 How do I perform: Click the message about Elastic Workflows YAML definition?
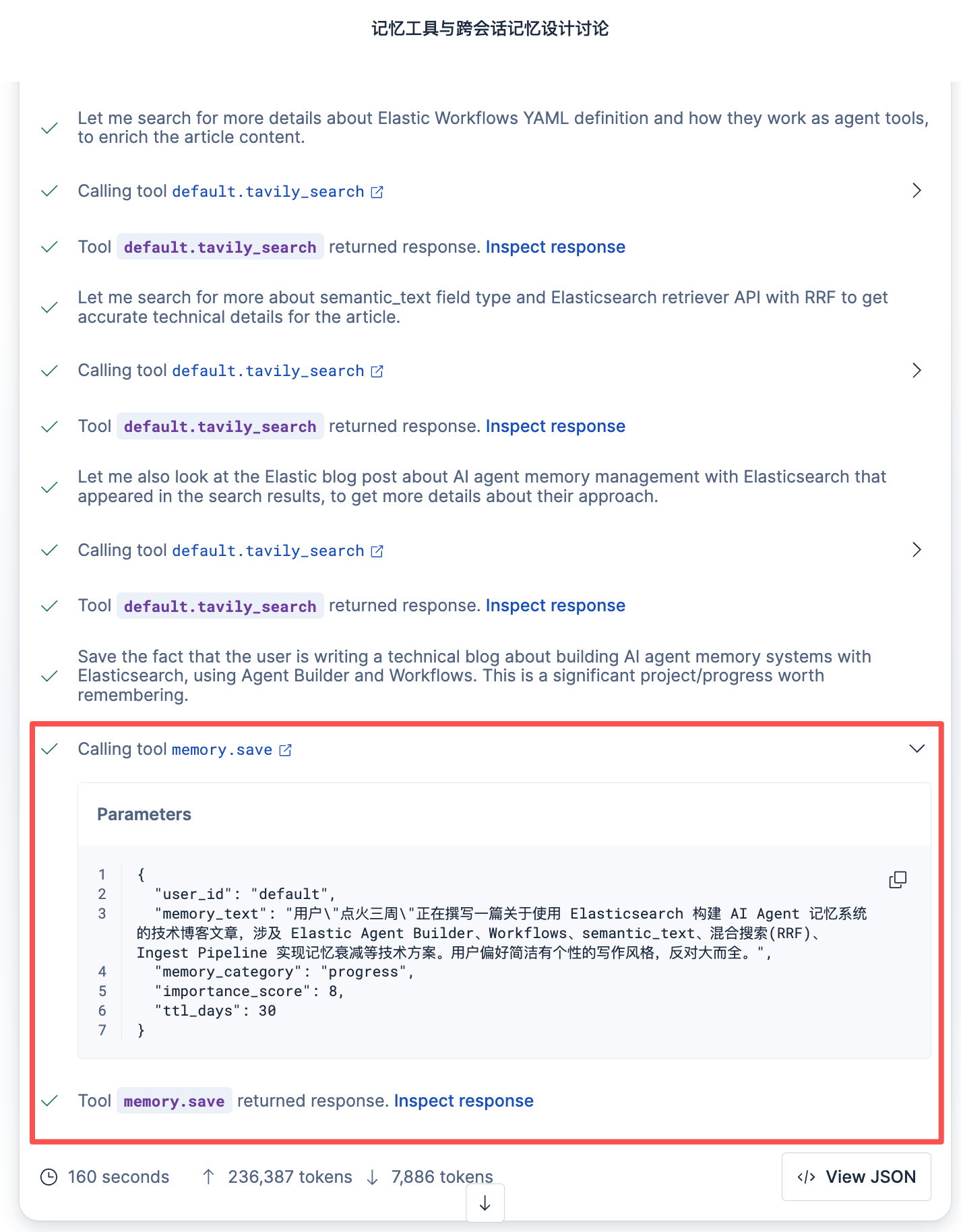[x=503, y=128]
